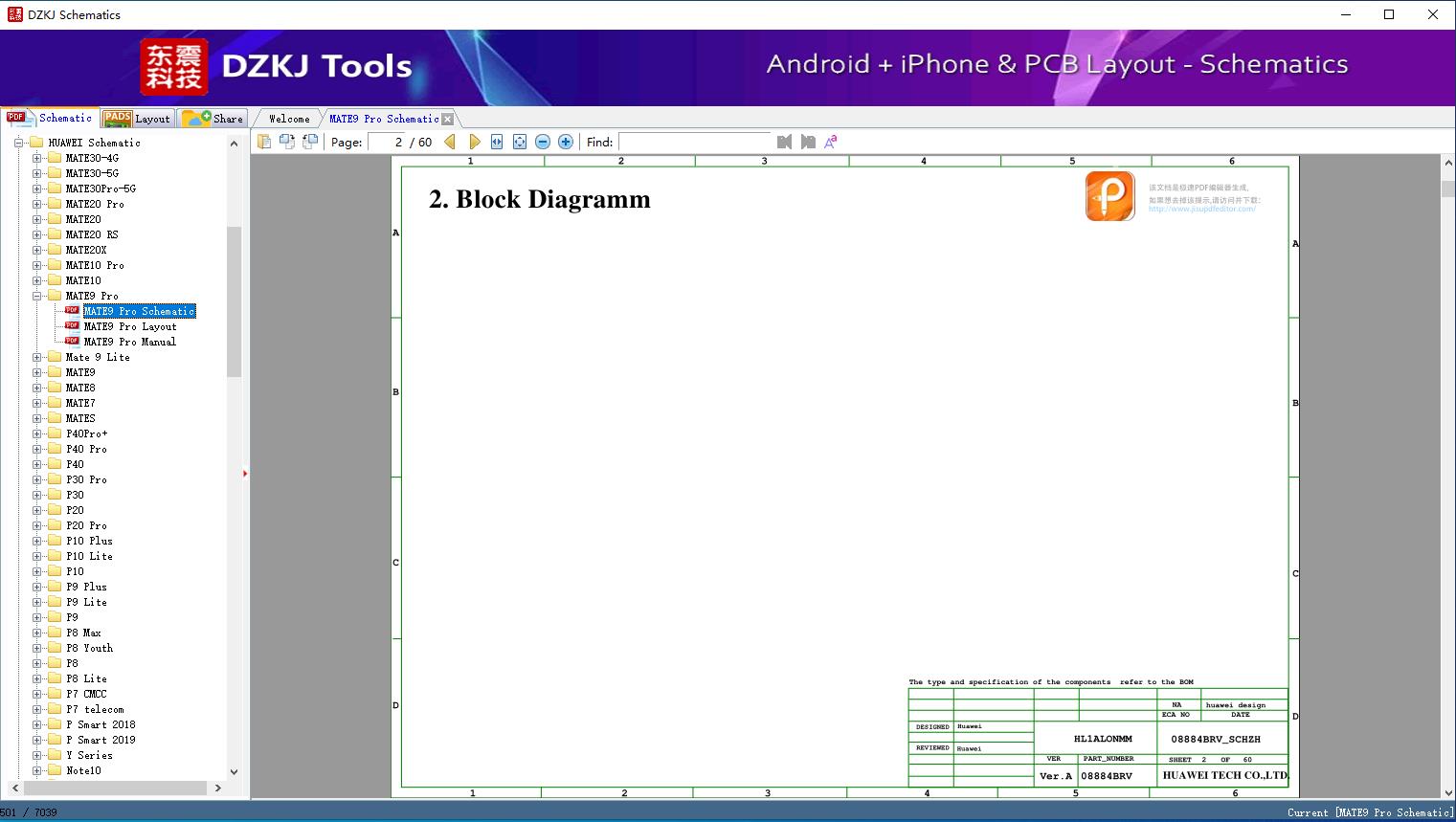Click the PDF icon of MATE9 Pro Manual
Image resolution: width=1456 pixels, height=822 pixels.
(x=72, y=342)
